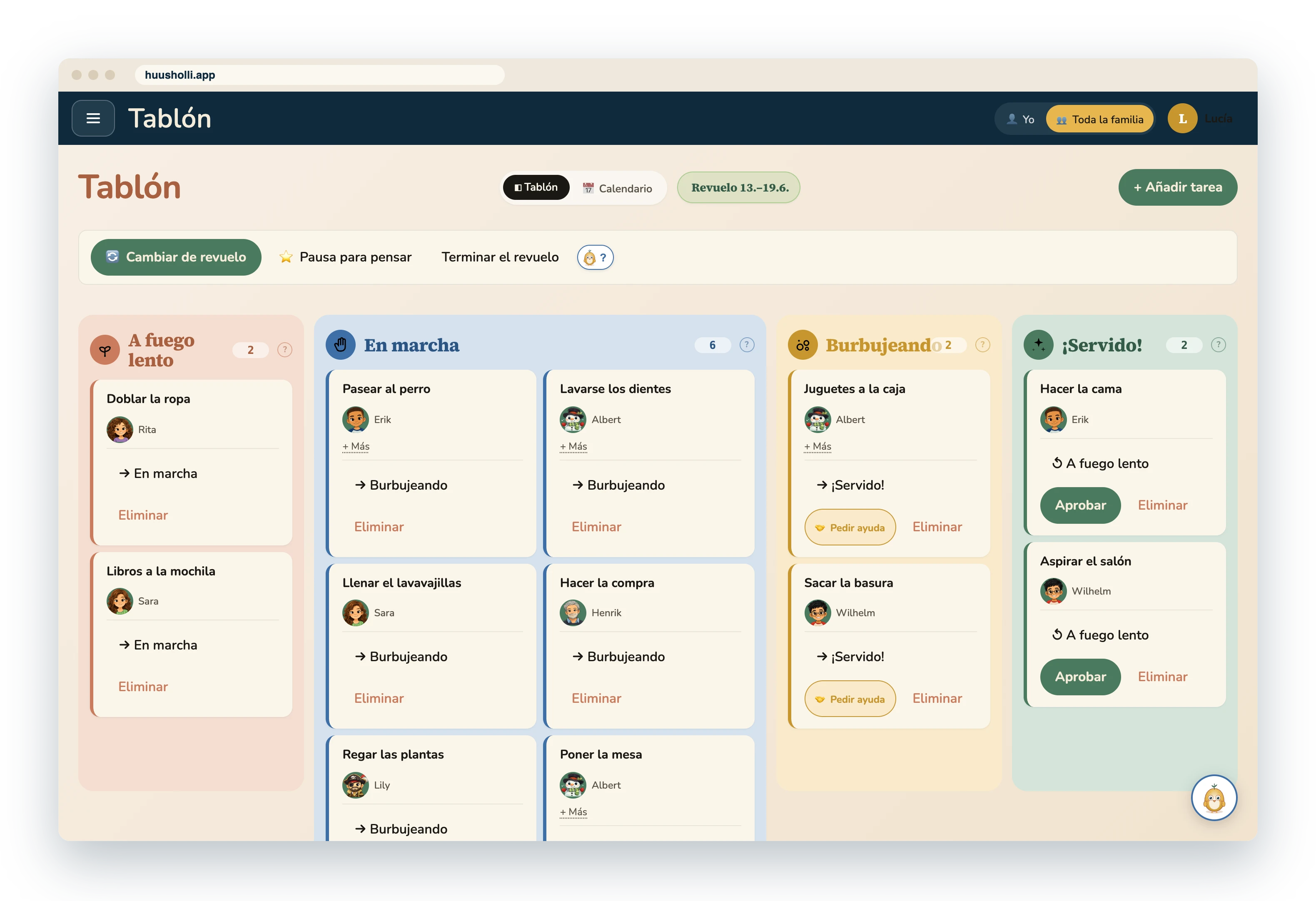The width and height of the screenshot is (1316, 901).
Task: Switch filter to Yo
Action: pos(1020,119)
